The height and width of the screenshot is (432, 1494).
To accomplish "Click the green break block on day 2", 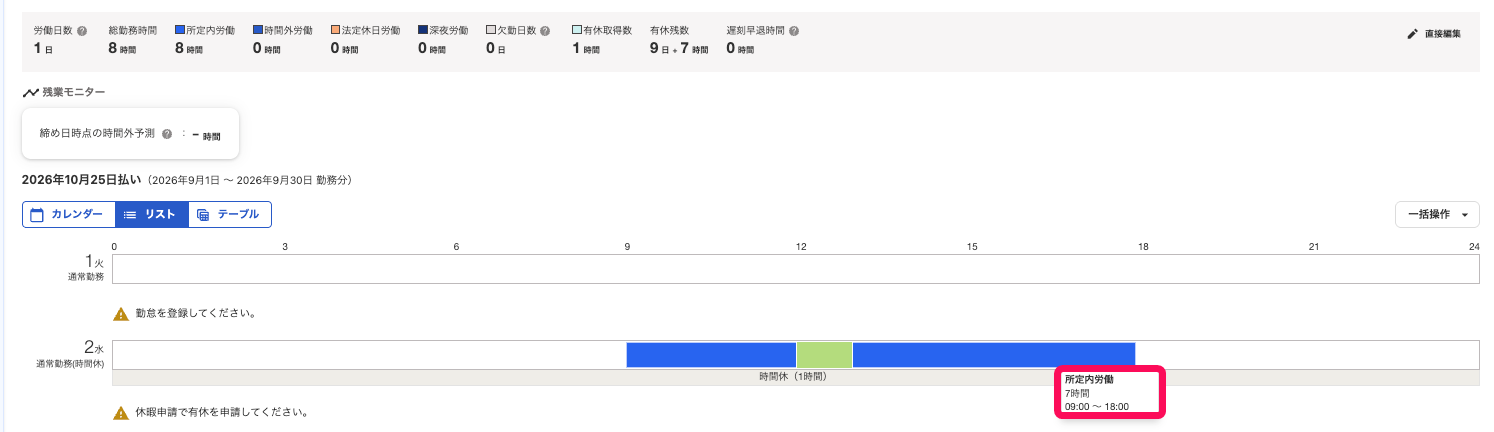I will 824,355.
